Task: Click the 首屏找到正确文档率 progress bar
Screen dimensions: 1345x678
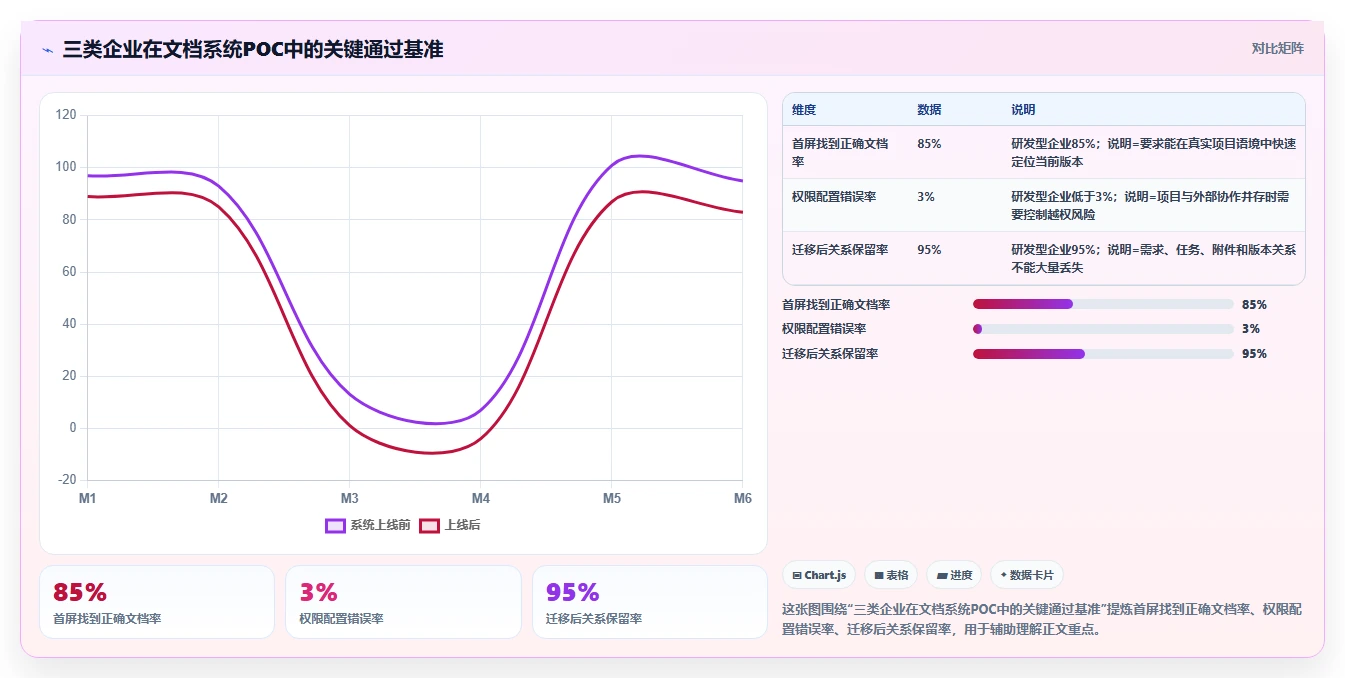Action: (x=1103, y=304)
